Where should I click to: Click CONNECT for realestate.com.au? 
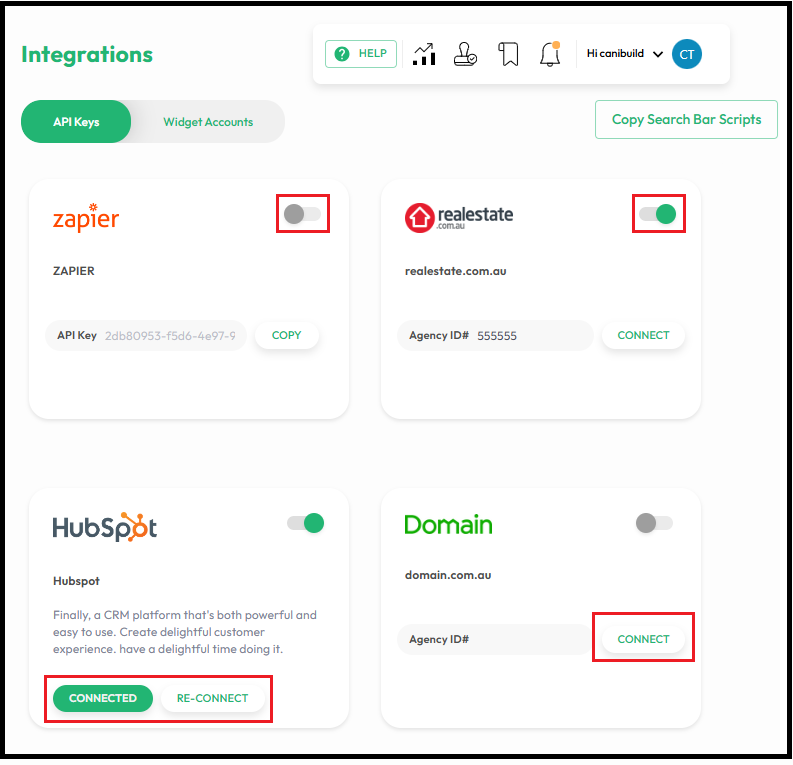pyautogui.click(x=643, y=335)
